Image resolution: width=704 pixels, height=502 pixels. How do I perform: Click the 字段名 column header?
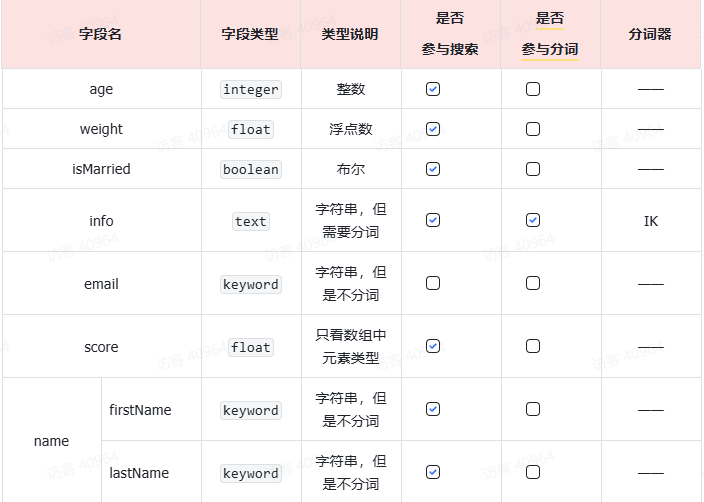click(101, 34)
